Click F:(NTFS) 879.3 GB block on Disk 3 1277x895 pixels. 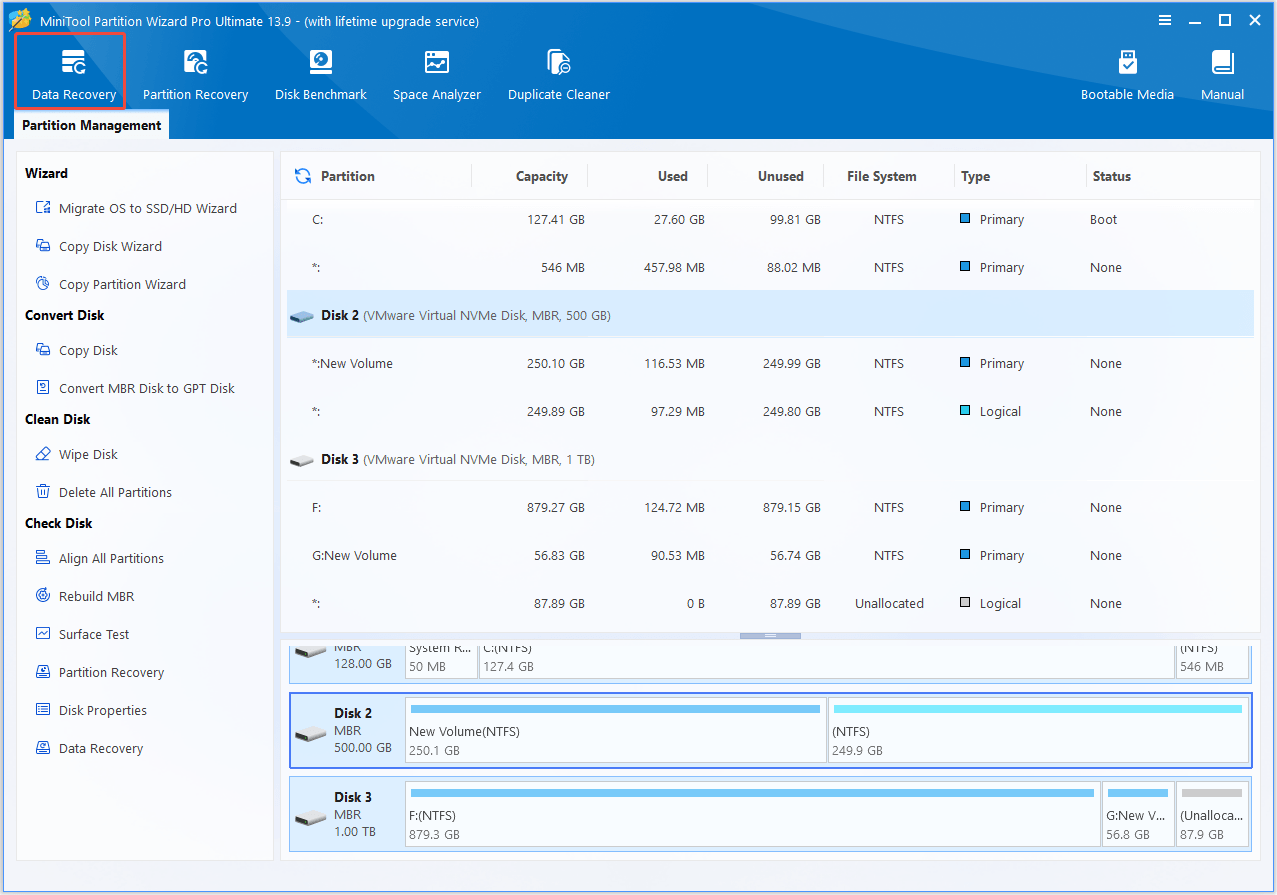point(753,814)
